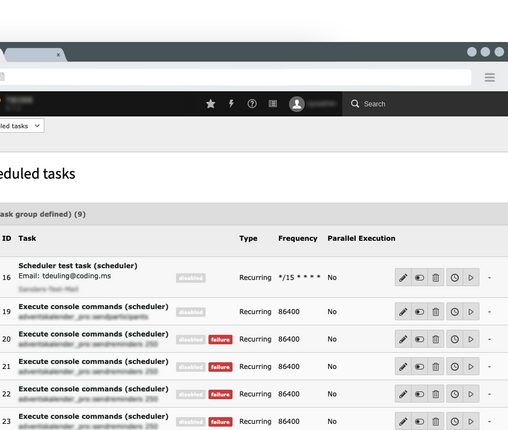508x430 pixels.
Task: Click the clock icon for task 21
Action: click(x=455, y=367)
